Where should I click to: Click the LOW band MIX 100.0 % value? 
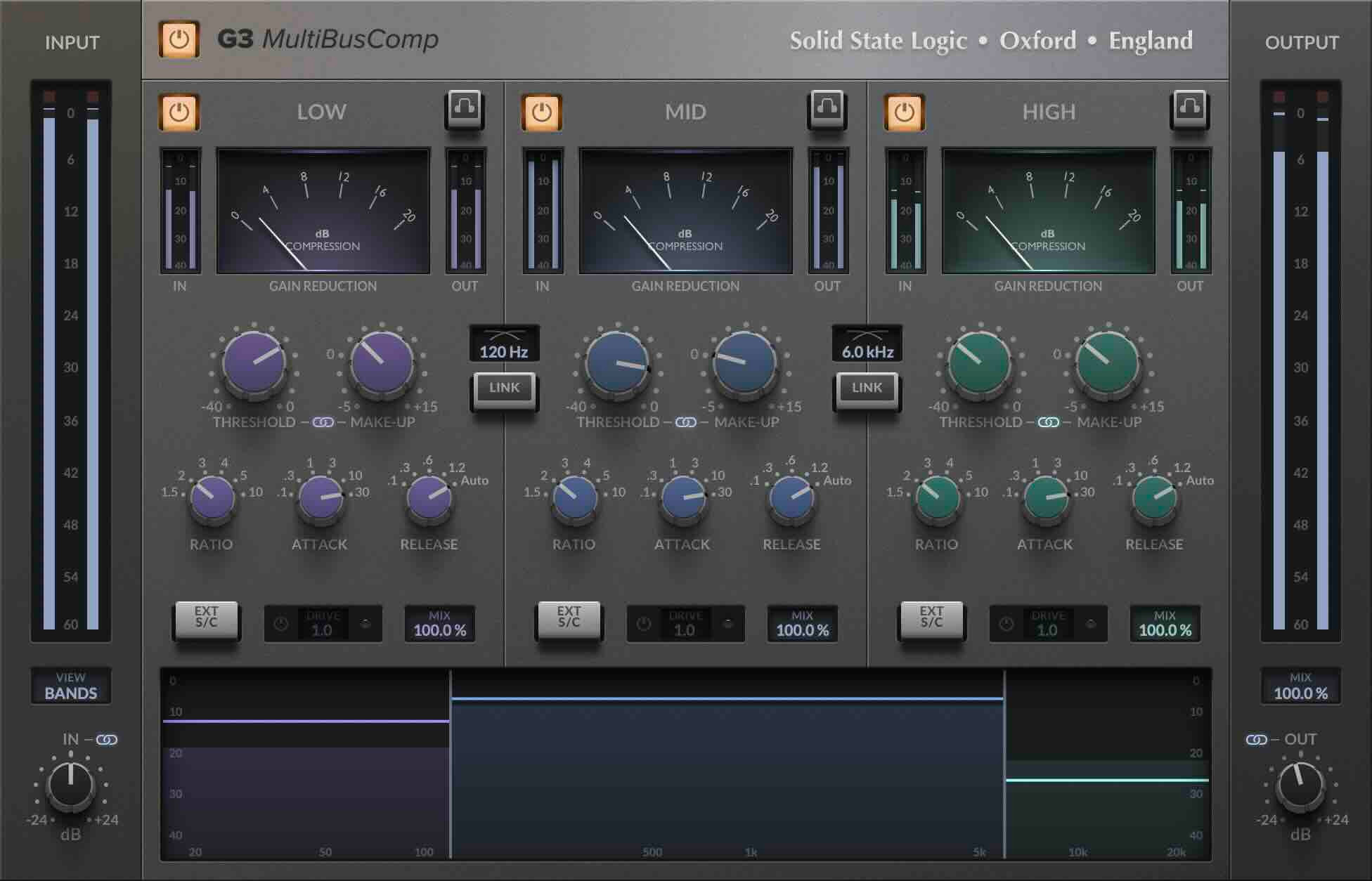(440, 624)
